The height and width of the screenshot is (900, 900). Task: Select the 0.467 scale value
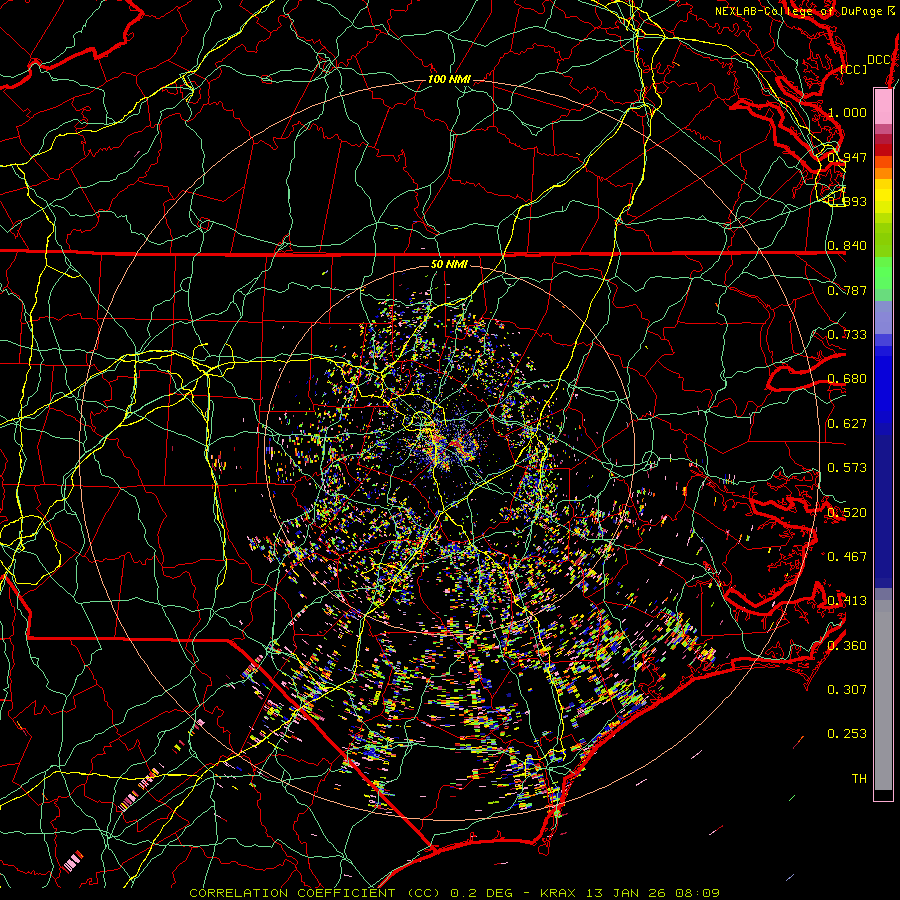(847, 557)
